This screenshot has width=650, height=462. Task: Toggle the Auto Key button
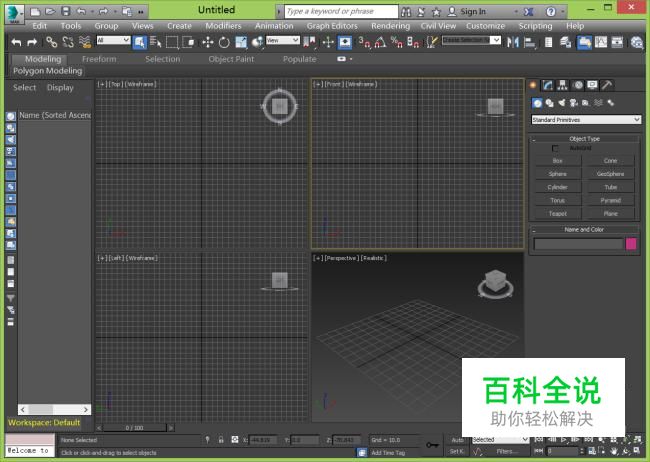(x=456, y=440)
